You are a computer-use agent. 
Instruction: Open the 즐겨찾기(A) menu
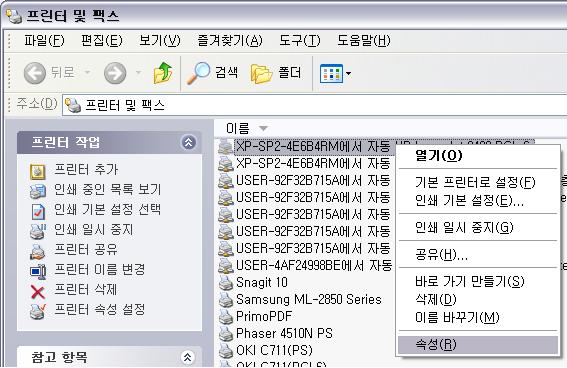point(230,40)
